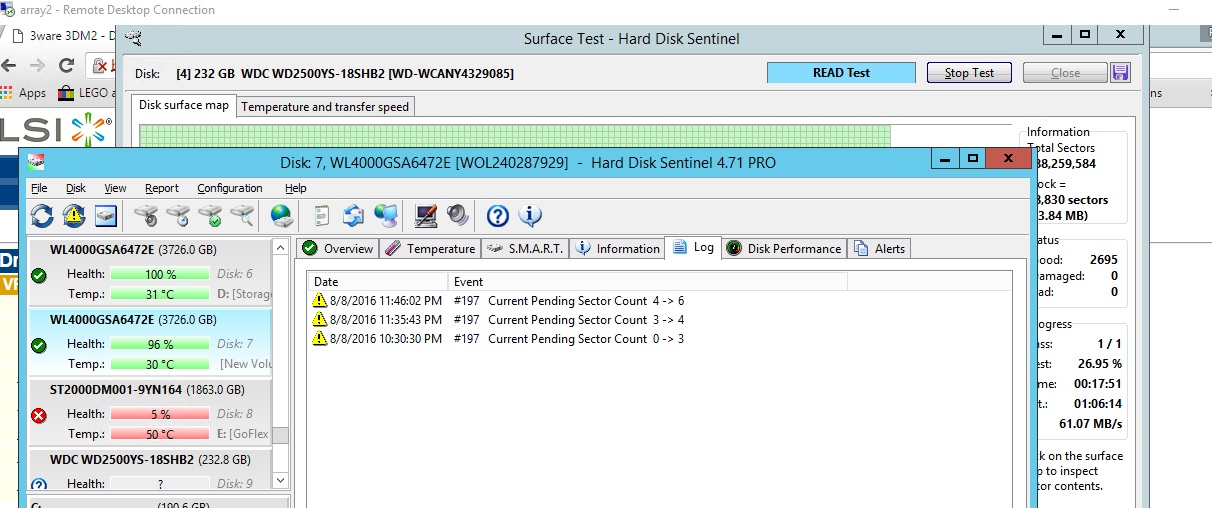
Task: Open the blue question mark help icon
Action: 497,215
